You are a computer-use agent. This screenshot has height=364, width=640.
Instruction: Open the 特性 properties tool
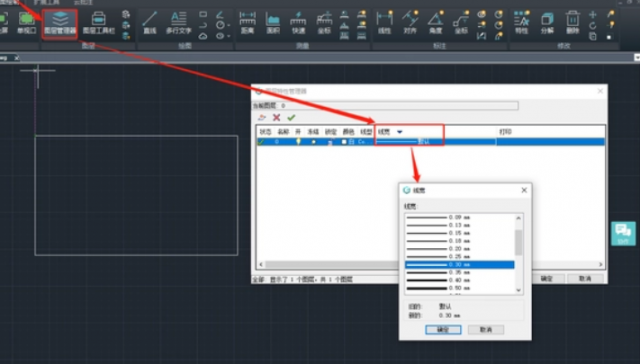pos(522,23)
